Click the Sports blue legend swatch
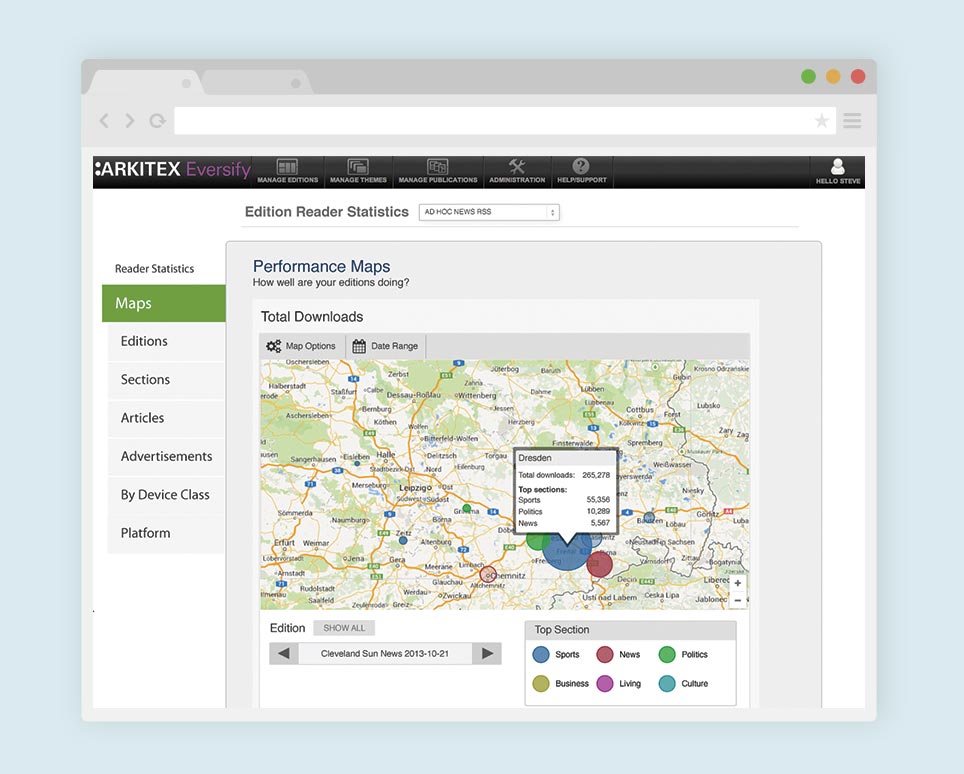 click(x=541, y=654)
